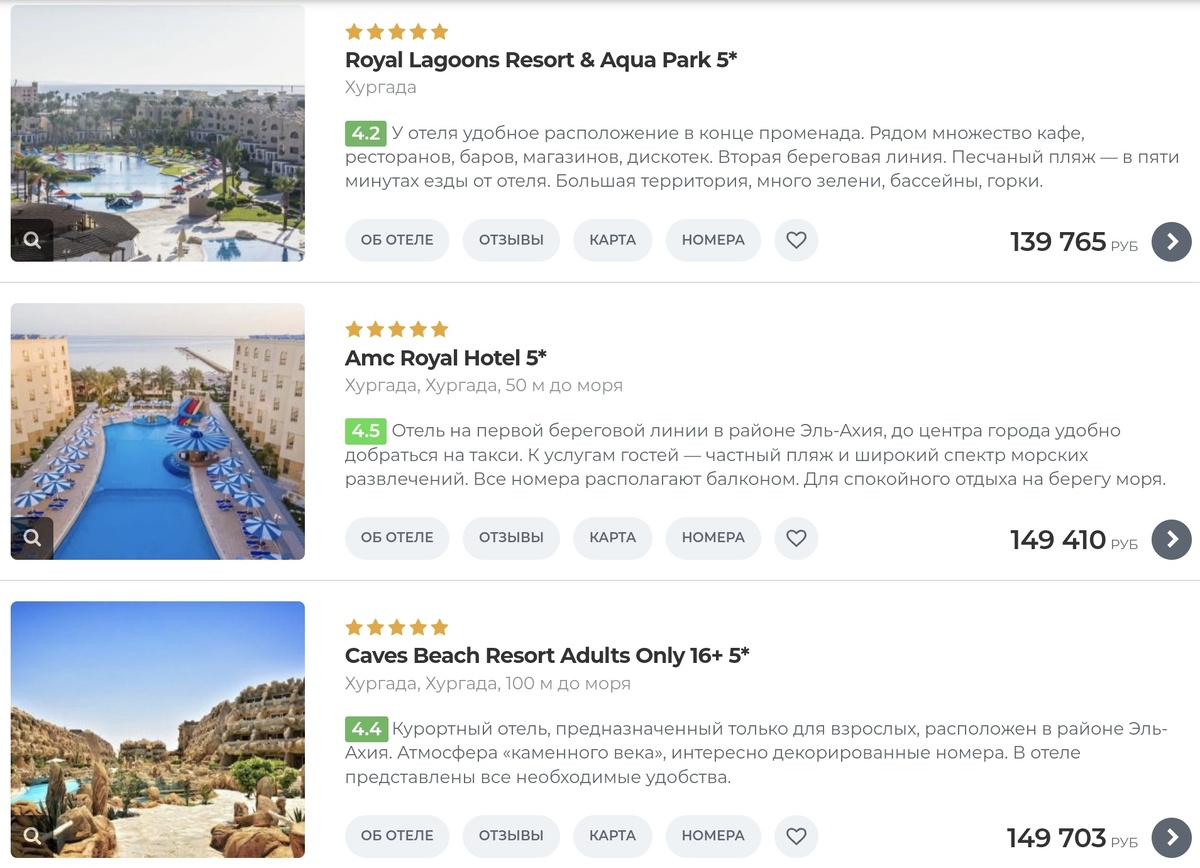Screen dimensions: 1200x868
Task: Favorite the Amc Royal Hotel with heart
Action: pos(796,538)
